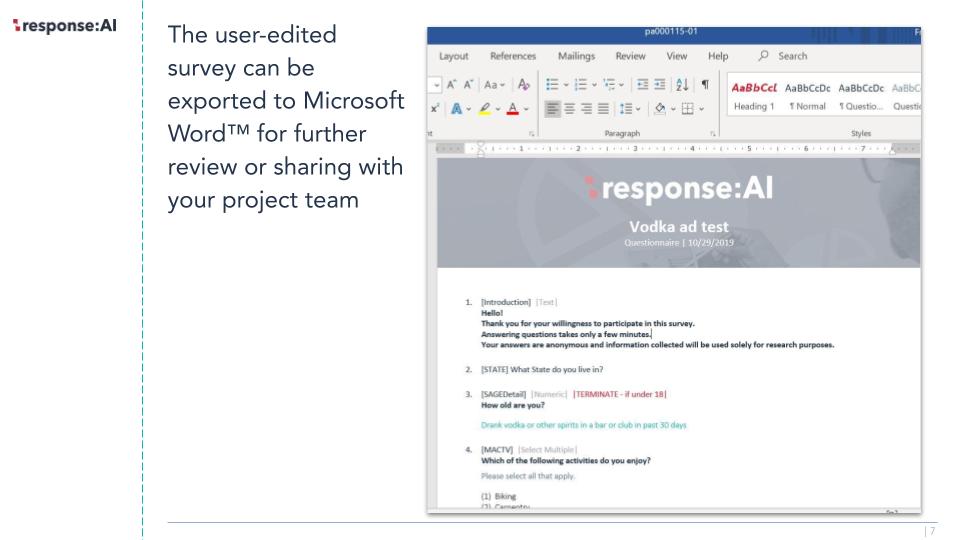The image size is (960, 540).
Task: Toggle superscript formatting
Action: click(435, 108)
